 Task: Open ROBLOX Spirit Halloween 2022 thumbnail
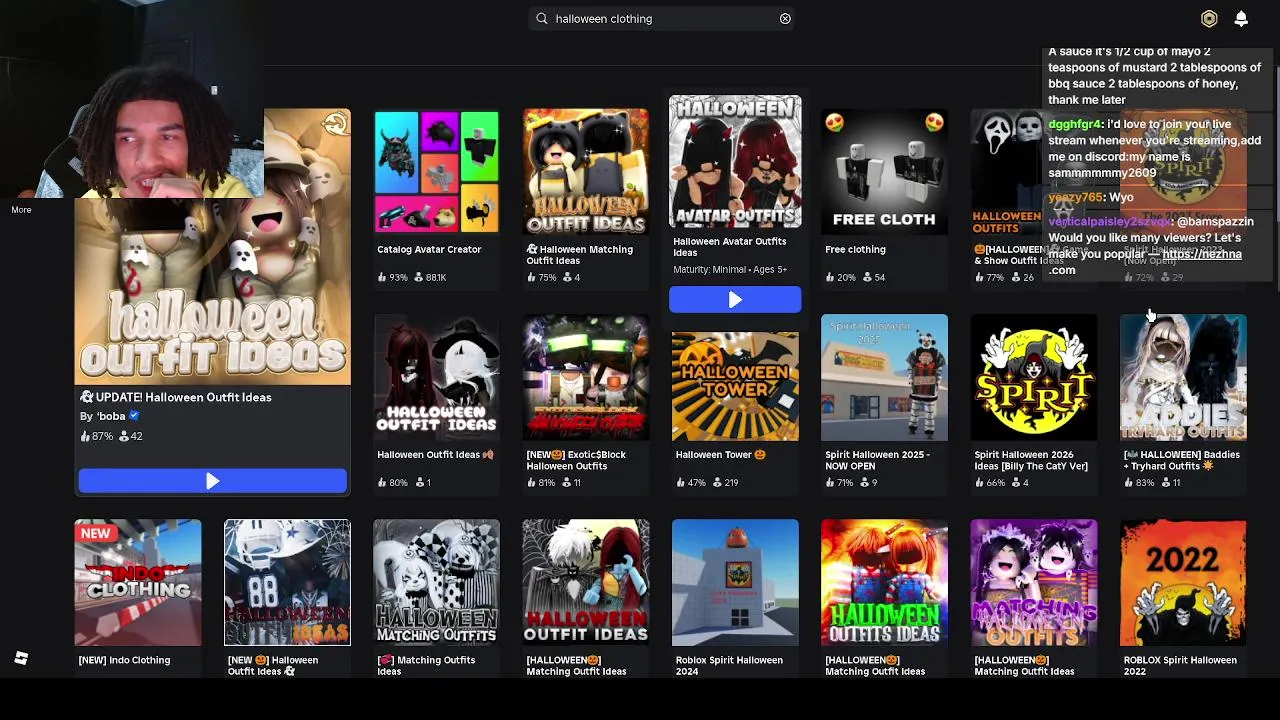tap(1183, 583)
